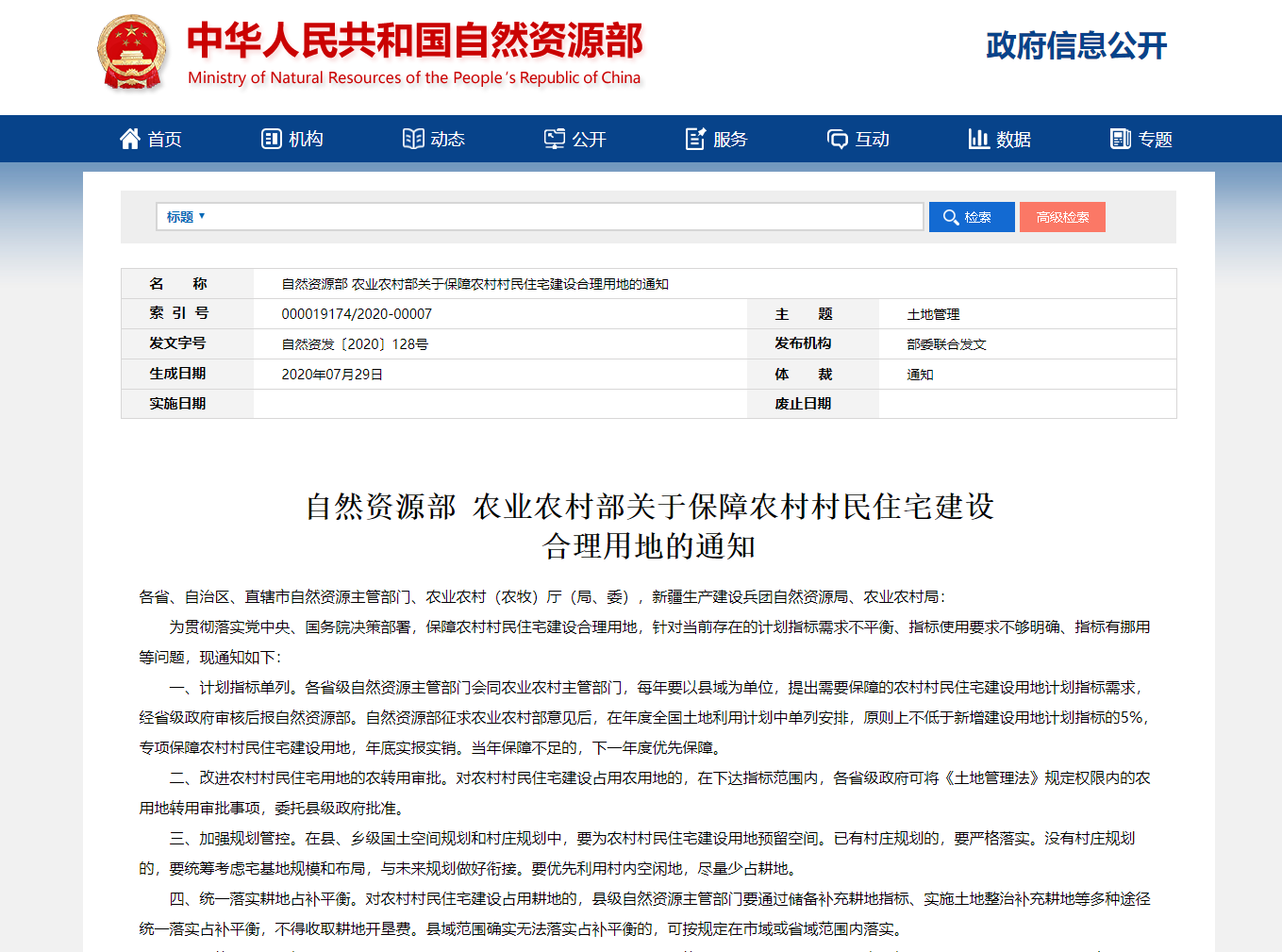The width and height of the screenshot is (1282, 952).
Task: Click the 机构 organization icon
Action: (271, 139)
